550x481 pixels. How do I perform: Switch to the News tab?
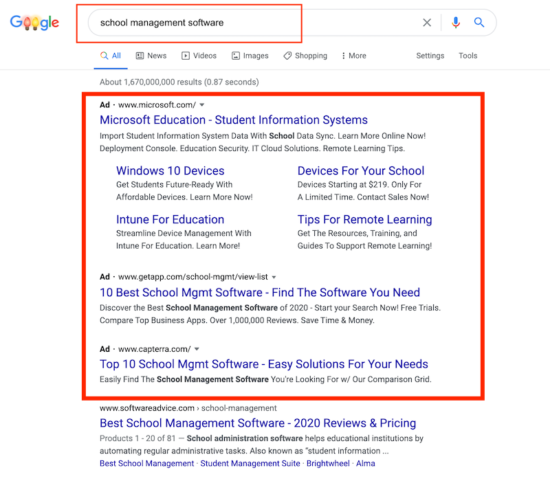tap(151, 56)
